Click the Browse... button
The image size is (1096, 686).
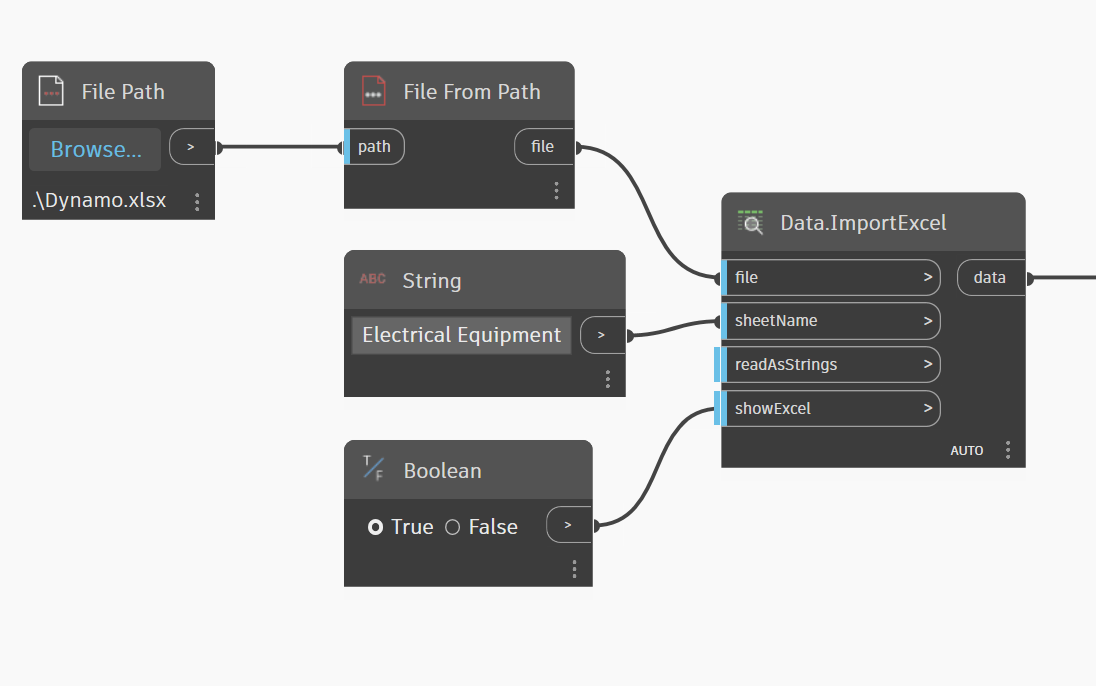pos(94,148)
